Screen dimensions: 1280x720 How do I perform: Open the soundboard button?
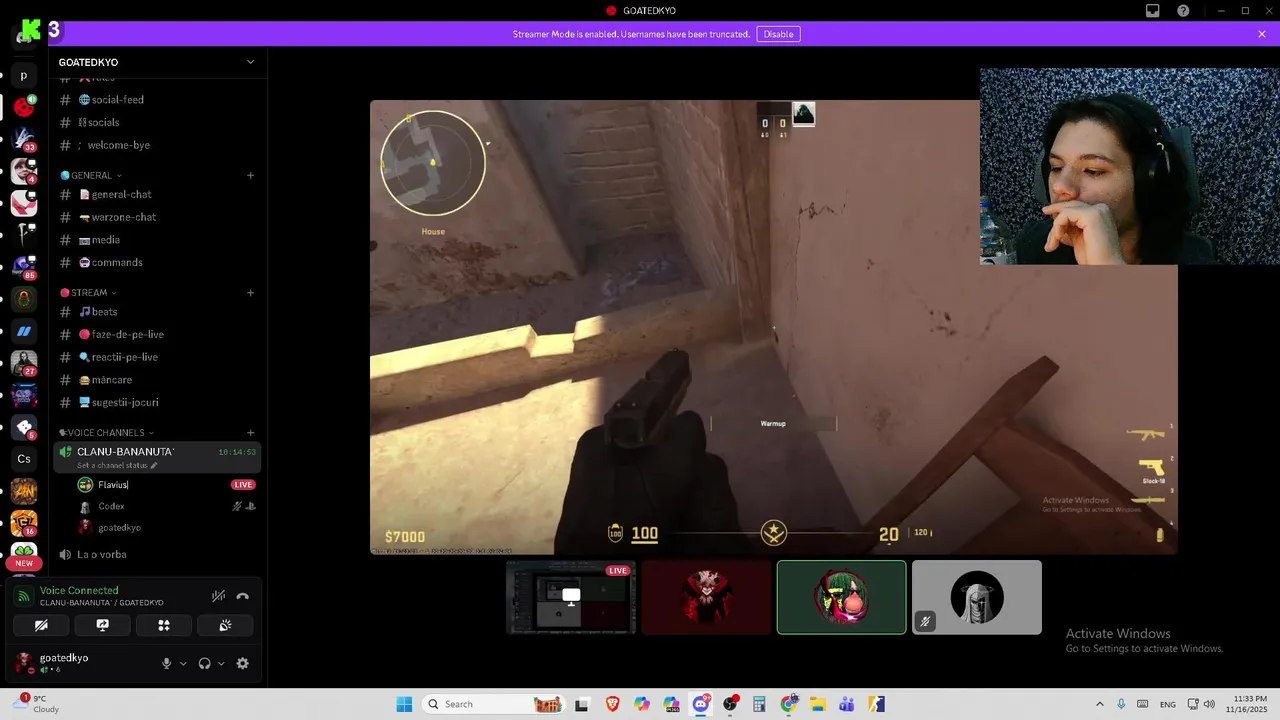pos(225,625)
